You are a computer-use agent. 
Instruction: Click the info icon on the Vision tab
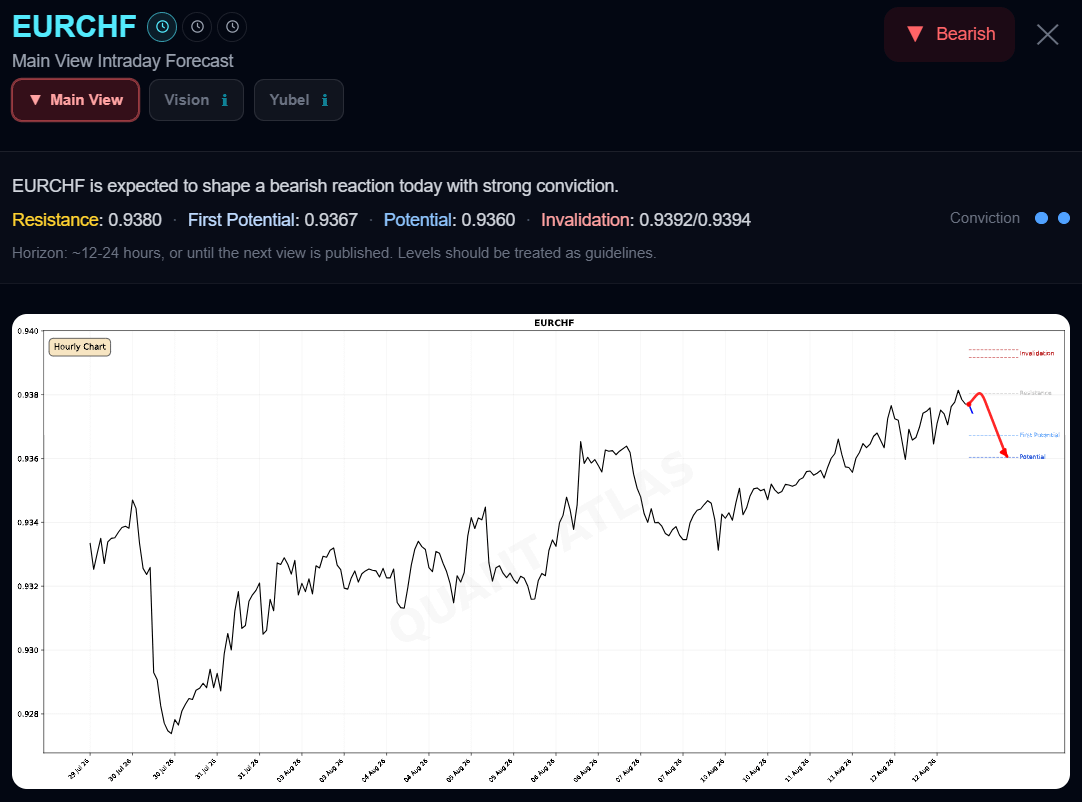(224, 101)
